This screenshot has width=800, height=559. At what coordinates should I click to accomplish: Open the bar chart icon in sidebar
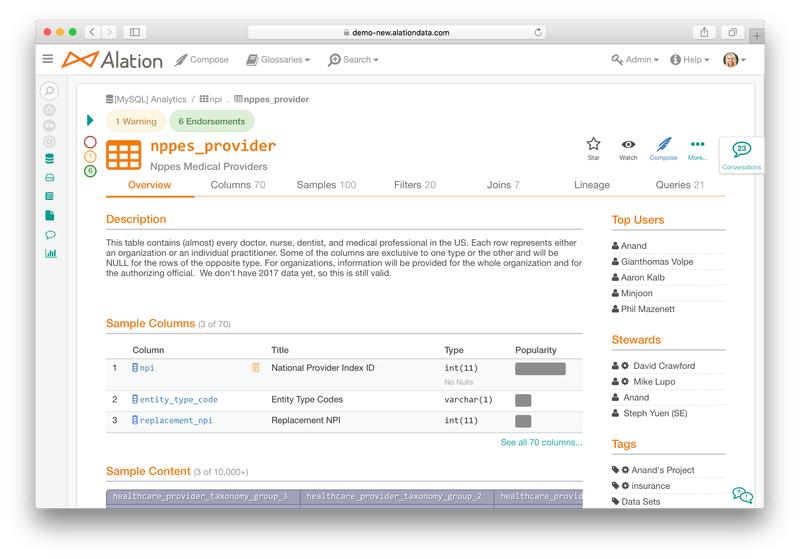point(51,253)
